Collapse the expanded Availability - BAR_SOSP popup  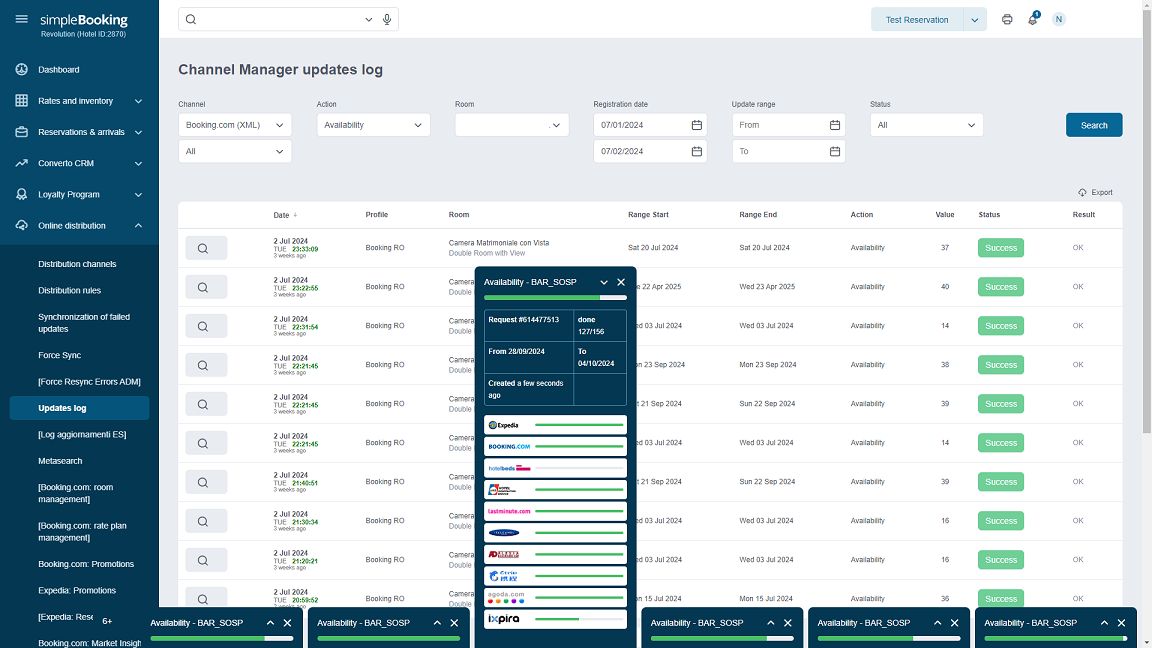(x=604, y=282)
